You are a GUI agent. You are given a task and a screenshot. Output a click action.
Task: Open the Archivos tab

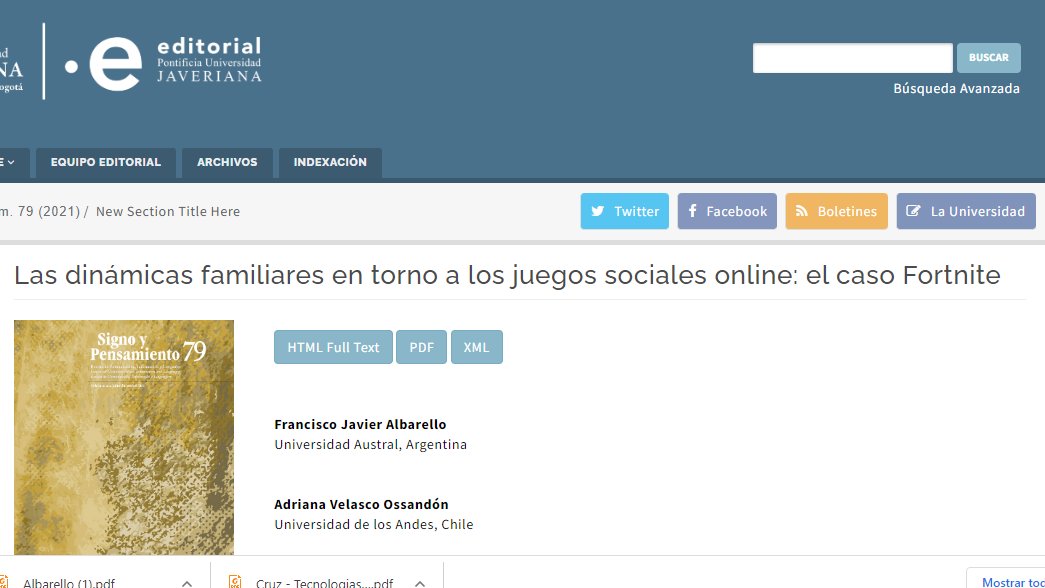click(227, 162)
